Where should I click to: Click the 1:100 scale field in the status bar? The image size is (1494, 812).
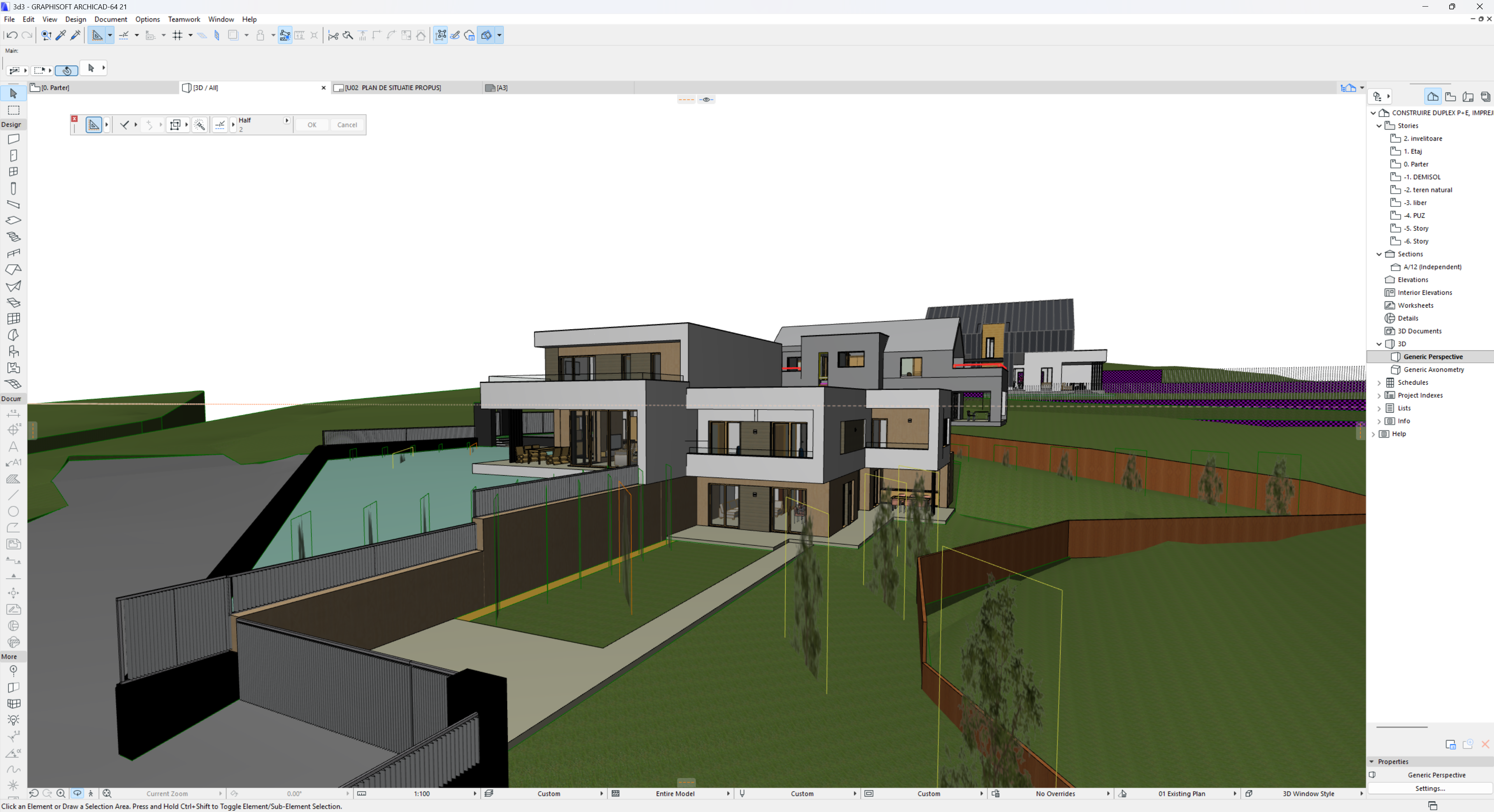click(x=422, y=793)
